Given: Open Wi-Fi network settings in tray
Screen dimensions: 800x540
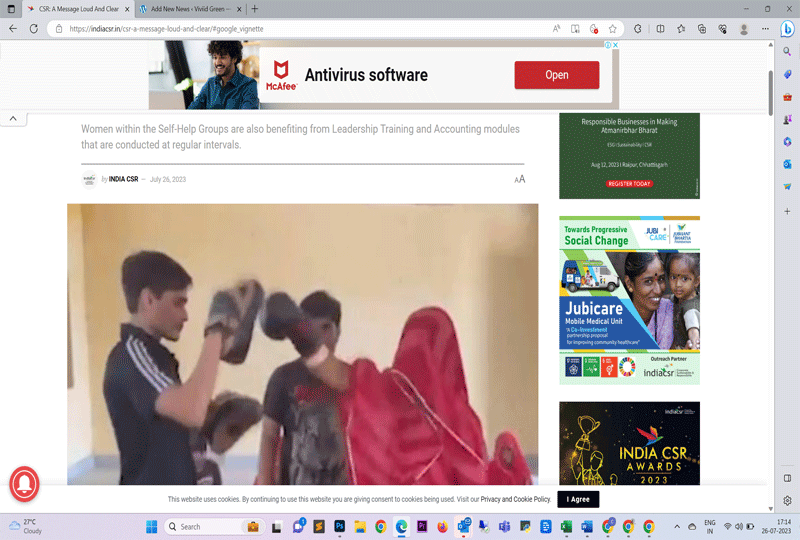Looking at the screenshot, I should point(728,526).
